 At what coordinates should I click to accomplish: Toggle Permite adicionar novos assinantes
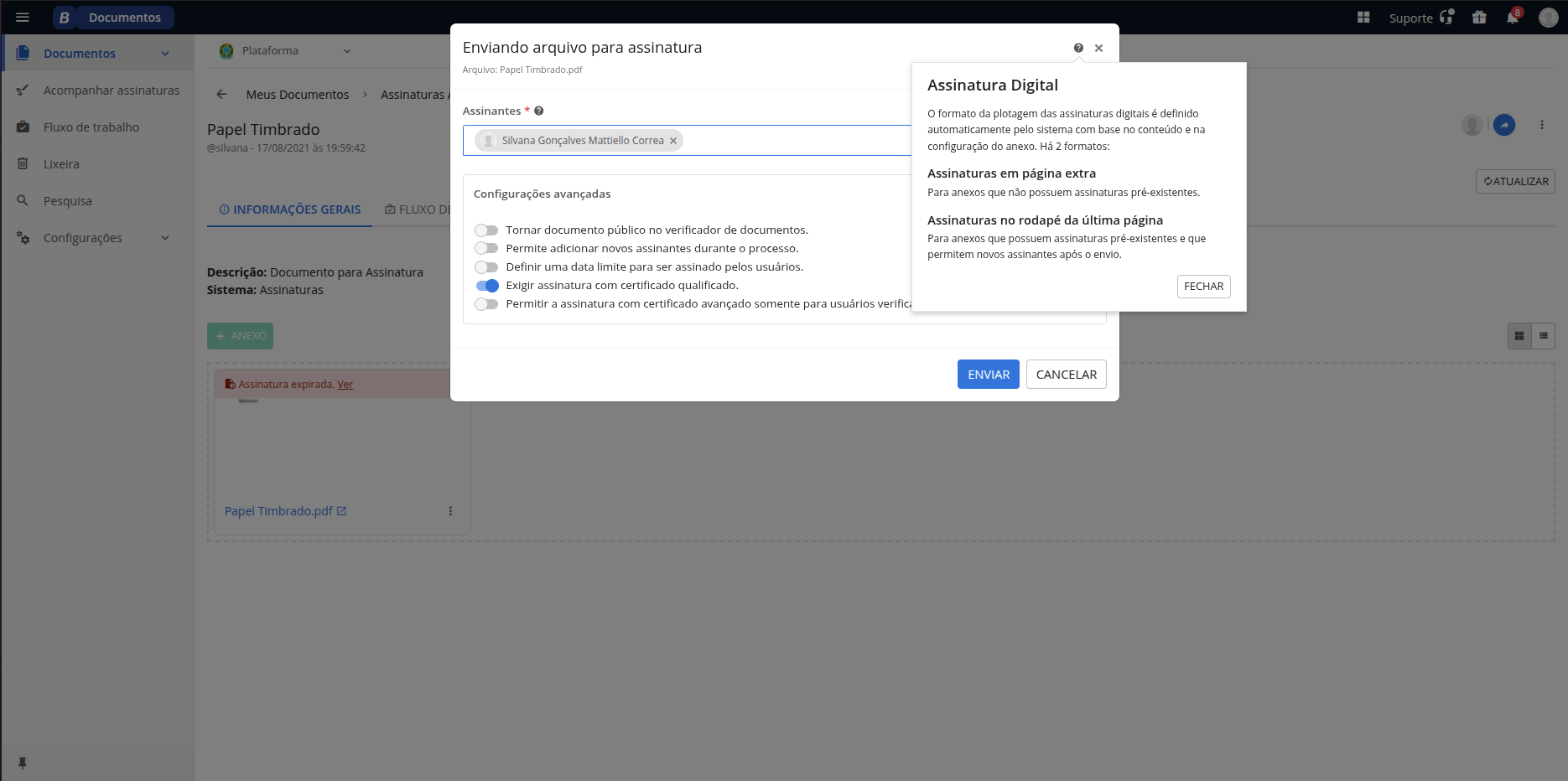coord(486,249)
